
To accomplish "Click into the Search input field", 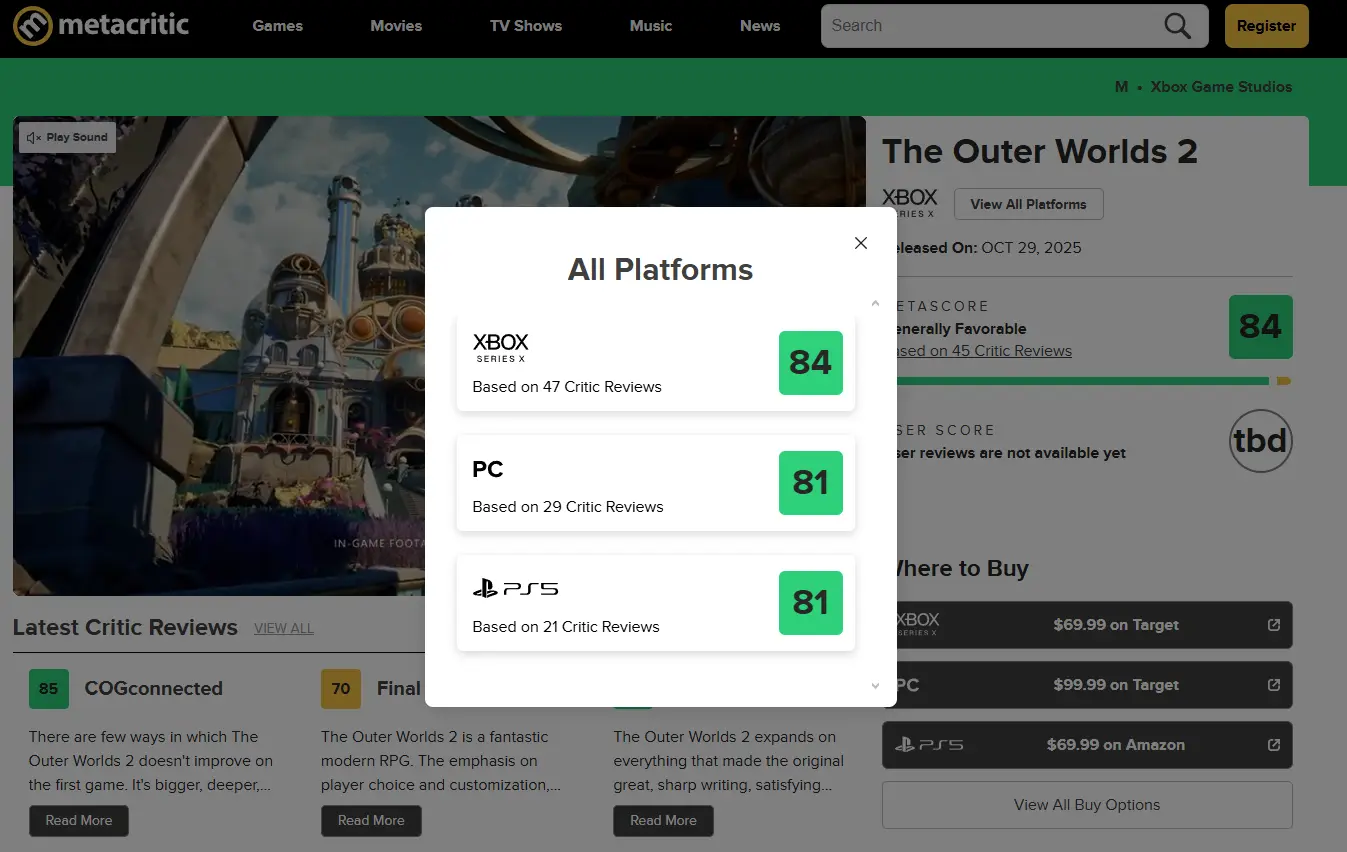I will (x=990, y=26).
